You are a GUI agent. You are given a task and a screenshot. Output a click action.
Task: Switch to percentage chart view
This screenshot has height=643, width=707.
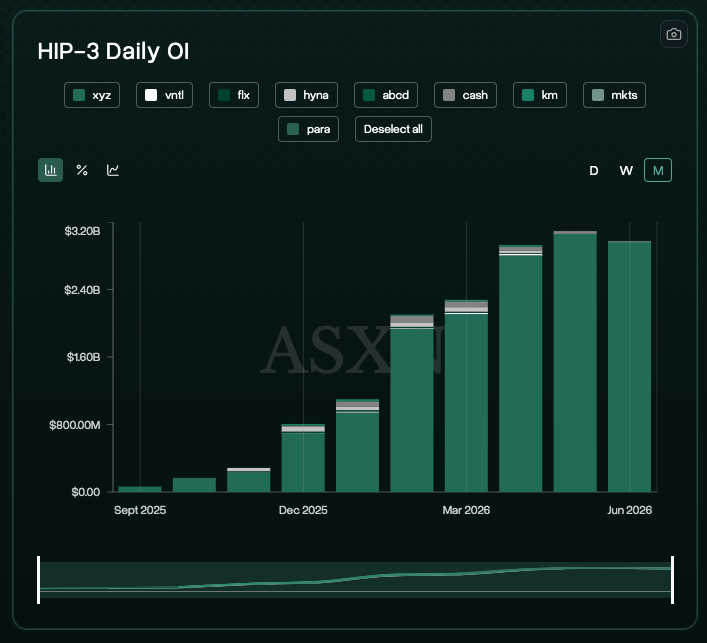pos(82,170)
